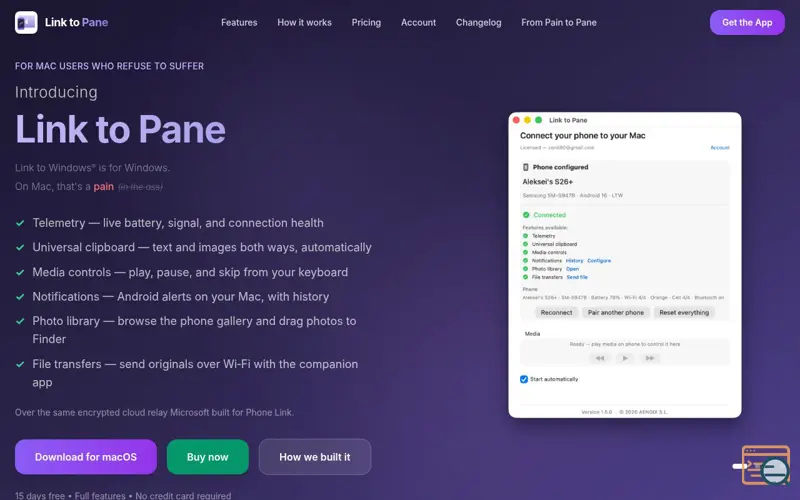
Task: Click 'Connect your phone to your Mac' title
Action: coord(583,135)
